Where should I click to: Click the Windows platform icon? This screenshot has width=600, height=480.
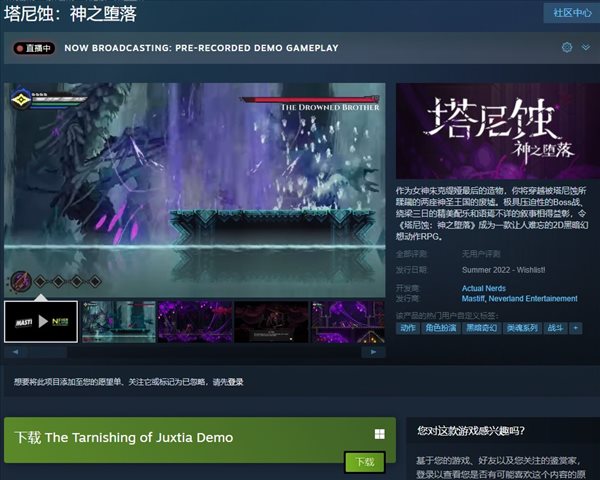pyautogui.click(x=380, y=434)
